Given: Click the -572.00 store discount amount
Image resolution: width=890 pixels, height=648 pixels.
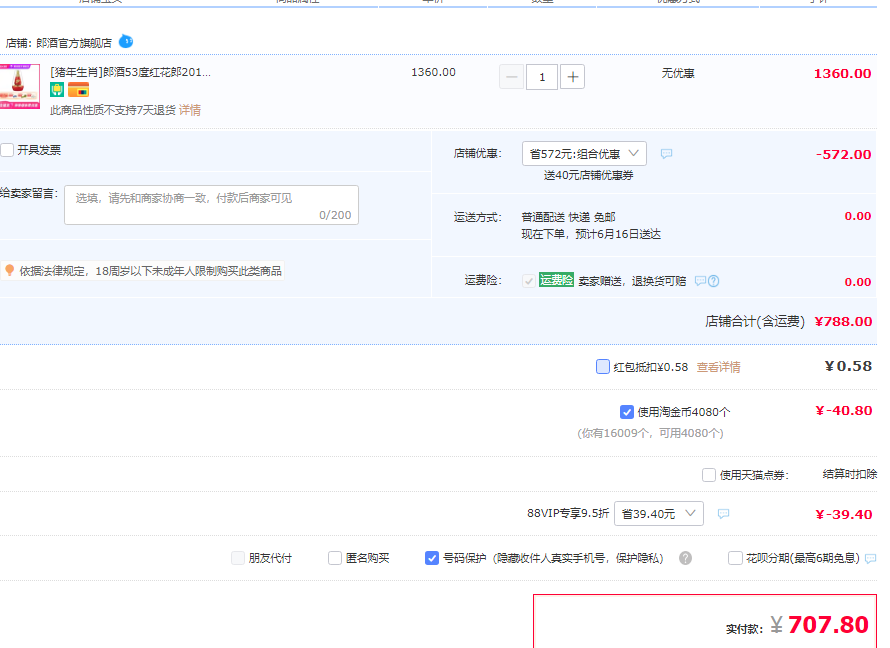Looking at the screenshot, I should point(843,154).
